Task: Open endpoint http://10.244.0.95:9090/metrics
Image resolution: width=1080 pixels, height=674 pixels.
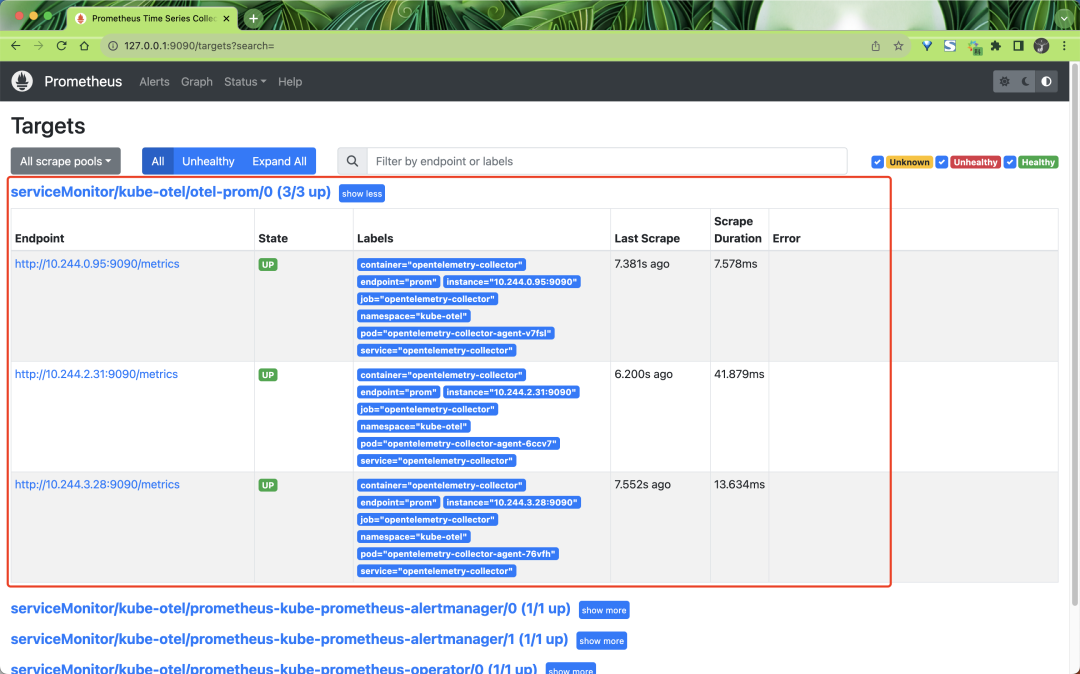Action: pos(97,264)
